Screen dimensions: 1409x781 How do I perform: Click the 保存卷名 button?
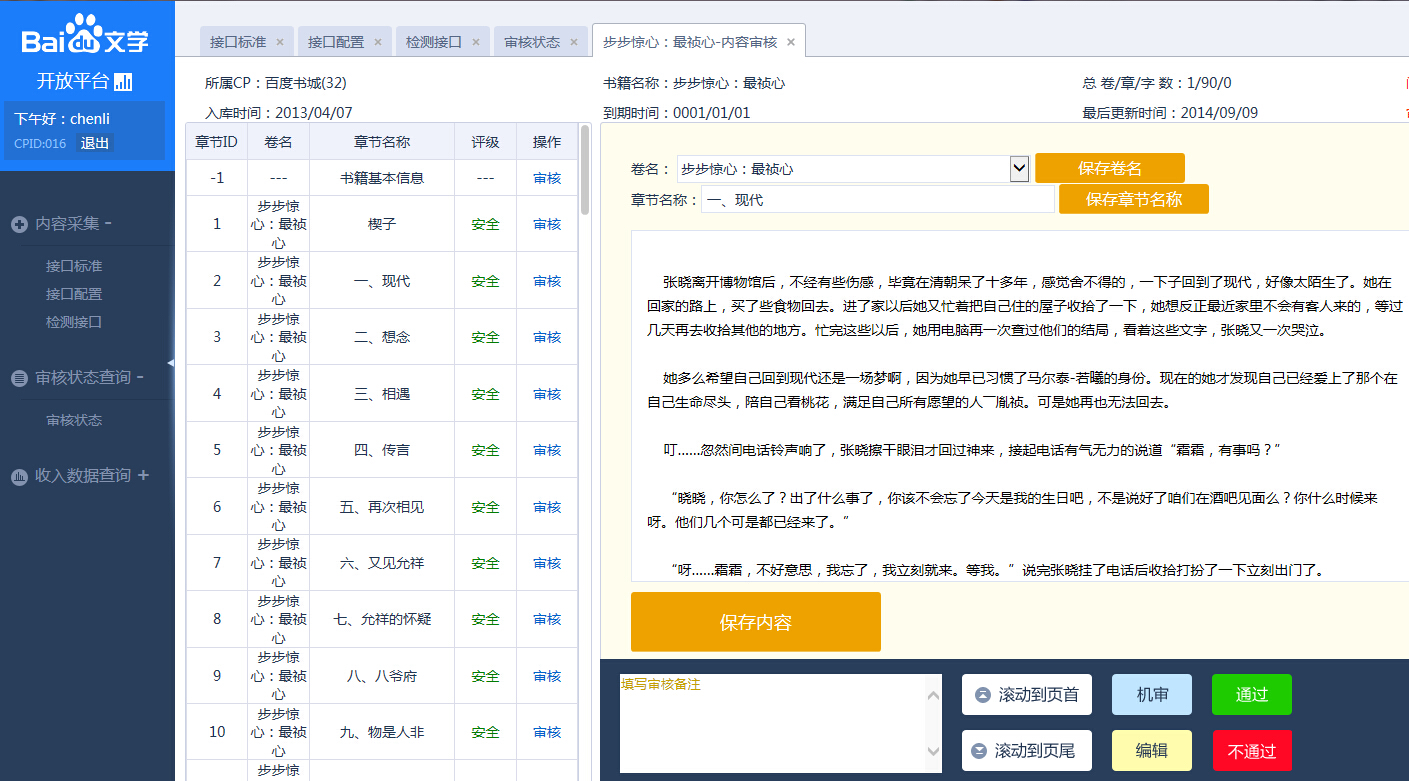[x=1110, y=168]
